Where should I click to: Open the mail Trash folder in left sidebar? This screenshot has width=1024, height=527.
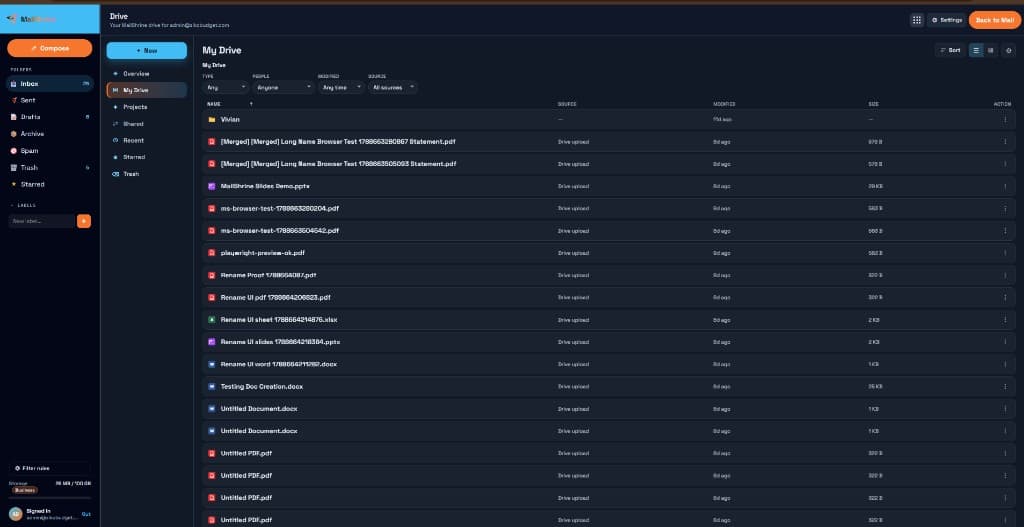pyautogui.click(x=50, y=168)
